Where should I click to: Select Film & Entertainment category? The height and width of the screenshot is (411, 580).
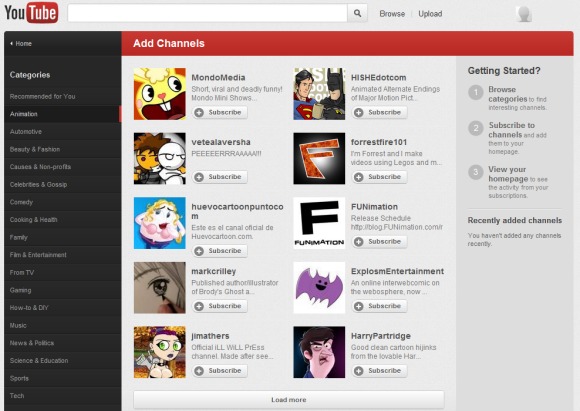tap(63, 255)
